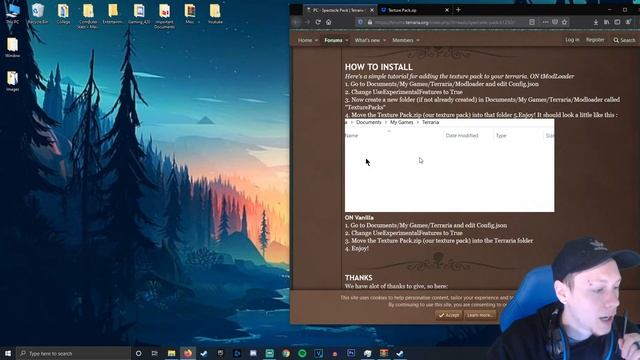This screenshot has height=360, width=640.
Task: Click the bookmark star in address bar
Action: [x=564, y=22]
